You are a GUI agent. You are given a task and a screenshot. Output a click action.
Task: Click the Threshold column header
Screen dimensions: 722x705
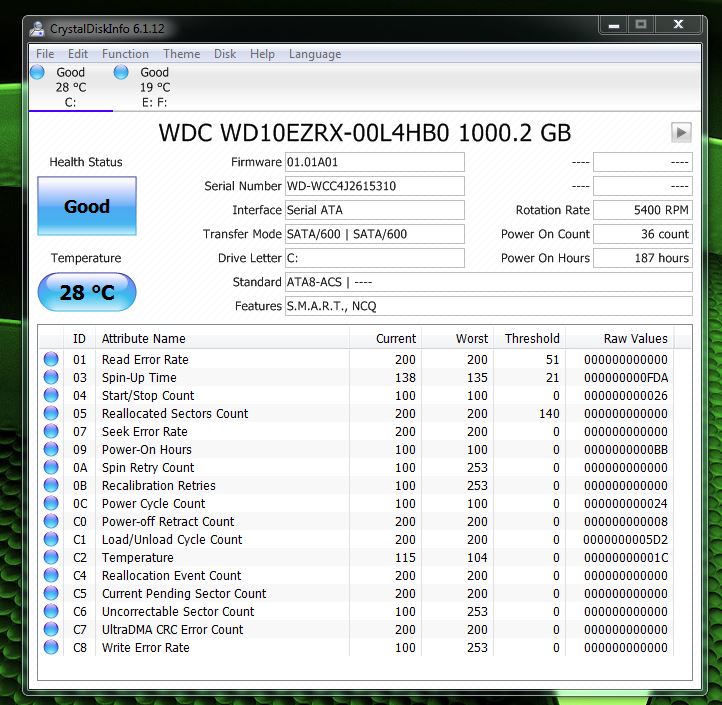(530, 338)
